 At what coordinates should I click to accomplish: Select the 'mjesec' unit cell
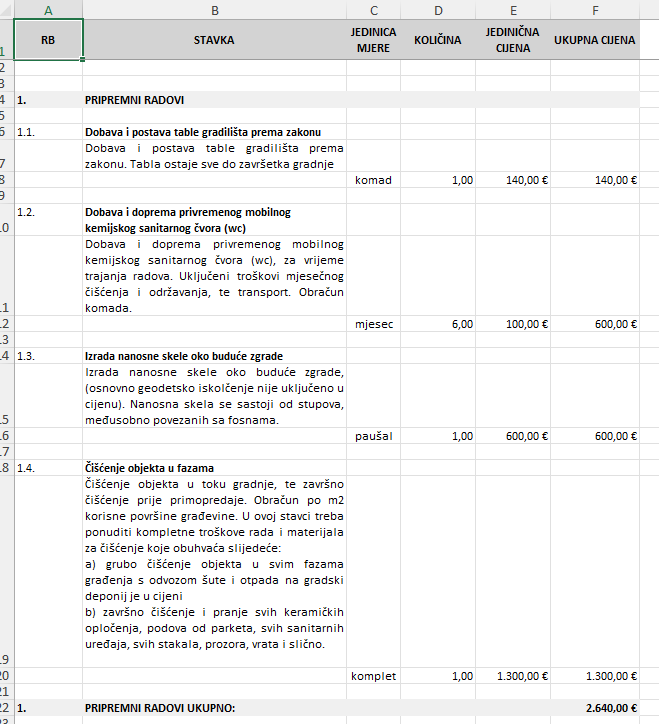tap(373, 324)
